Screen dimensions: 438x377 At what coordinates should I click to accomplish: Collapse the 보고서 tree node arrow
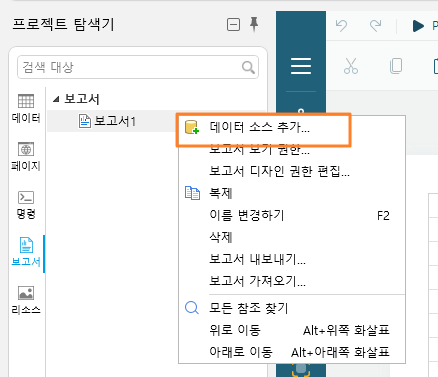tap(56, 99)
